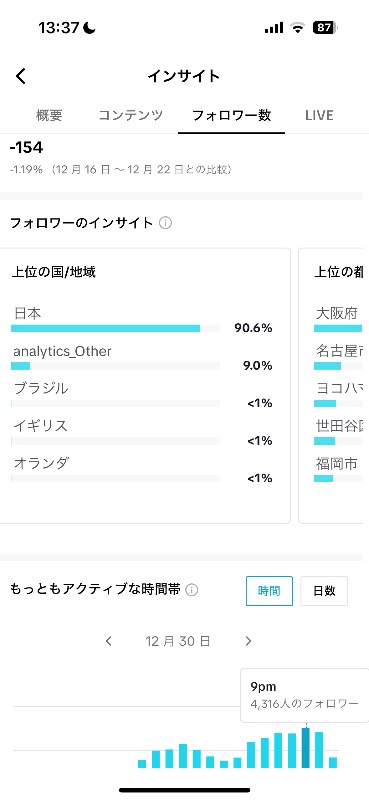Tap the info icon beside もっともアクティブな時間帯
The width and height of the screenshot is (369, 800).
point(191,590)
